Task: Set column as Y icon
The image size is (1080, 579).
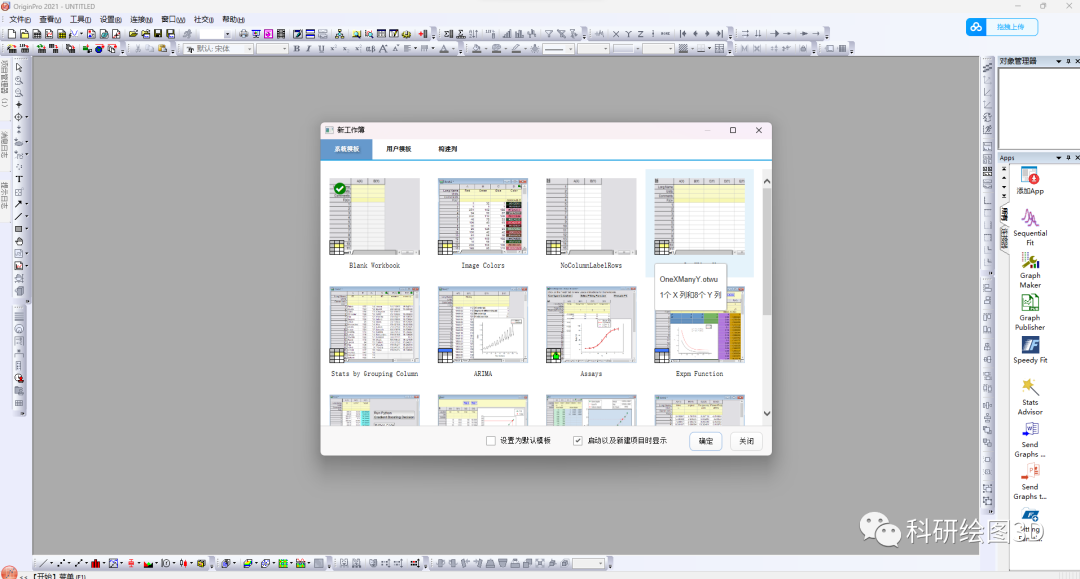Action: point(628,34)
